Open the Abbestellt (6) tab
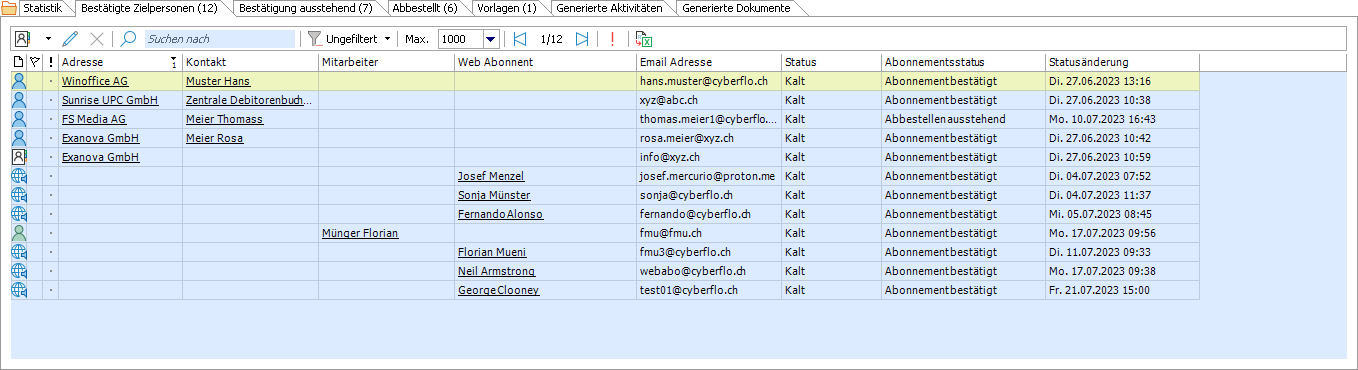Image resolution: width=1358 pixels, height=370 pixels. click(x=425, y=8)
